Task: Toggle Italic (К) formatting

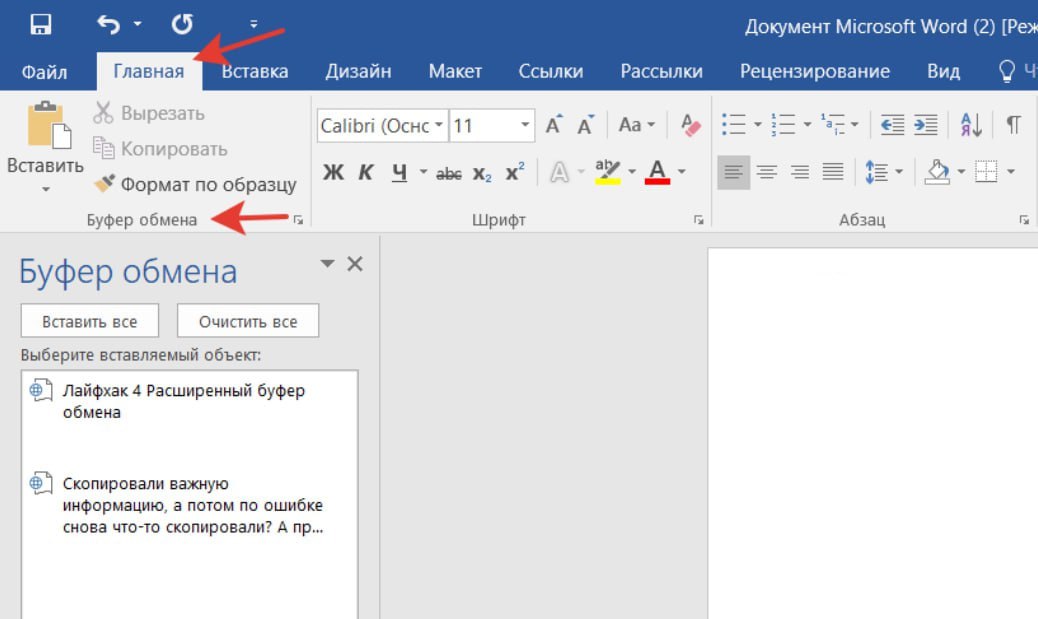Action: click(366, 173)
